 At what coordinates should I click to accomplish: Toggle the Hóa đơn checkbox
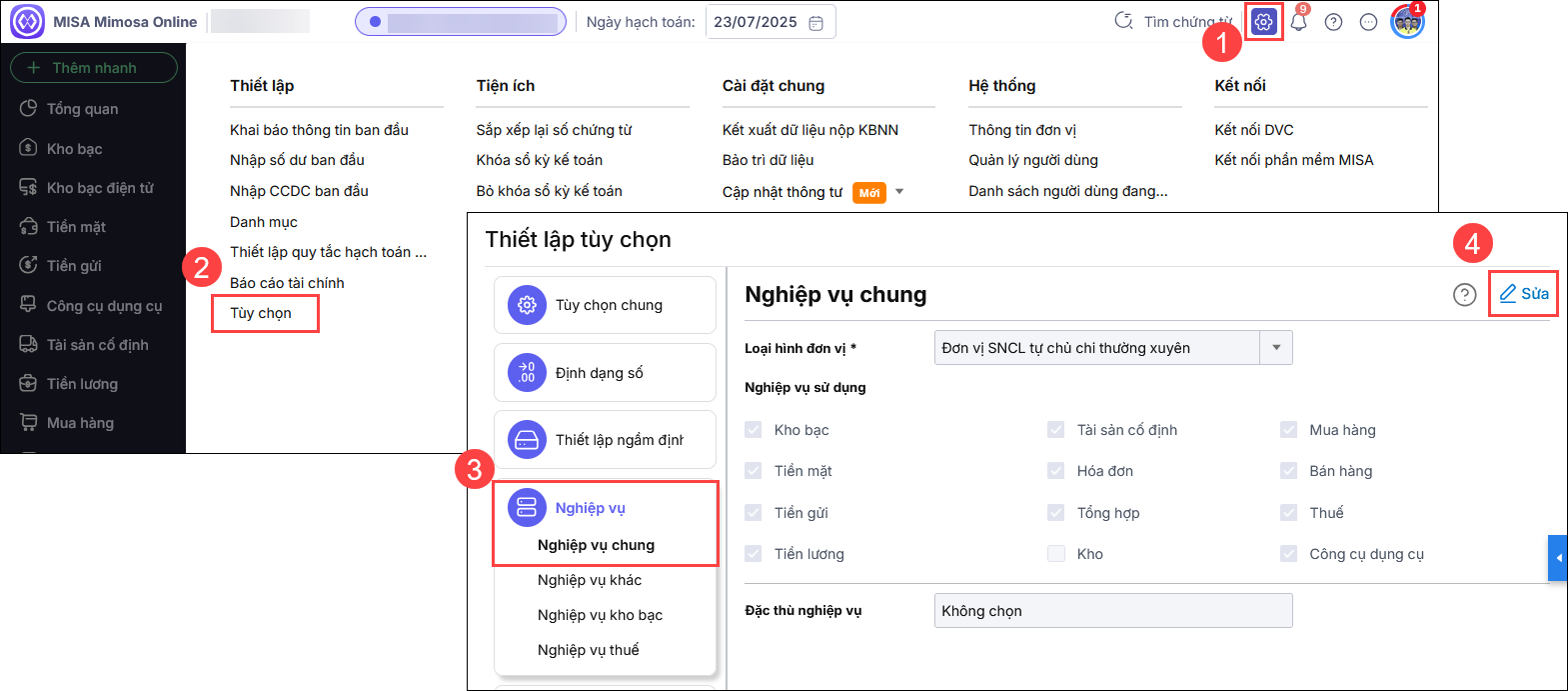coord(1055,471)
